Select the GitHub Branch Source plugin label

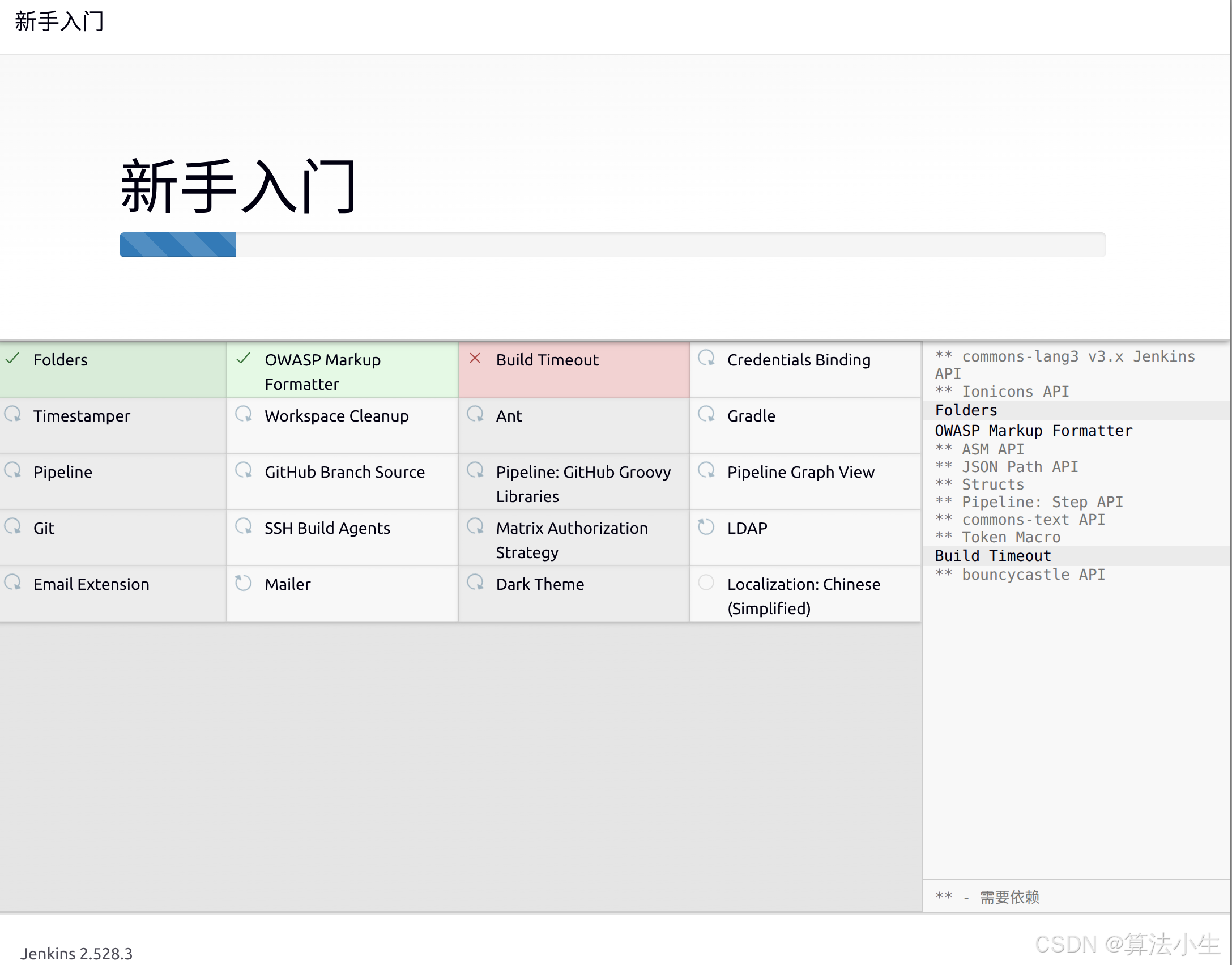(344, 473)
